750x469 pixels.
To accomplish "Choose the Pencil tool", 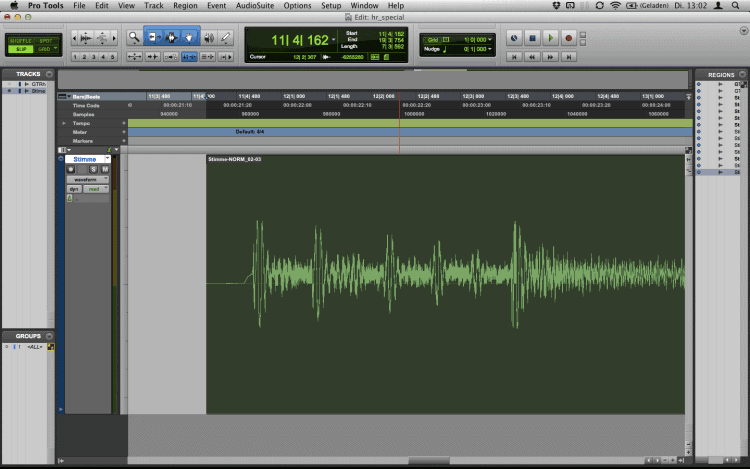I will 226,38.
